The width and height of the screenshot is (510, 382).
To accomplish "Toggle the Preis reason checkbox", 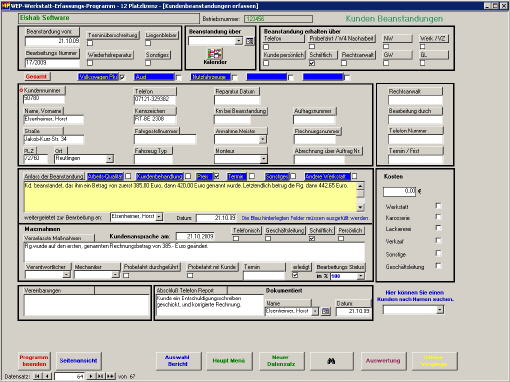I will pos(216,176).
